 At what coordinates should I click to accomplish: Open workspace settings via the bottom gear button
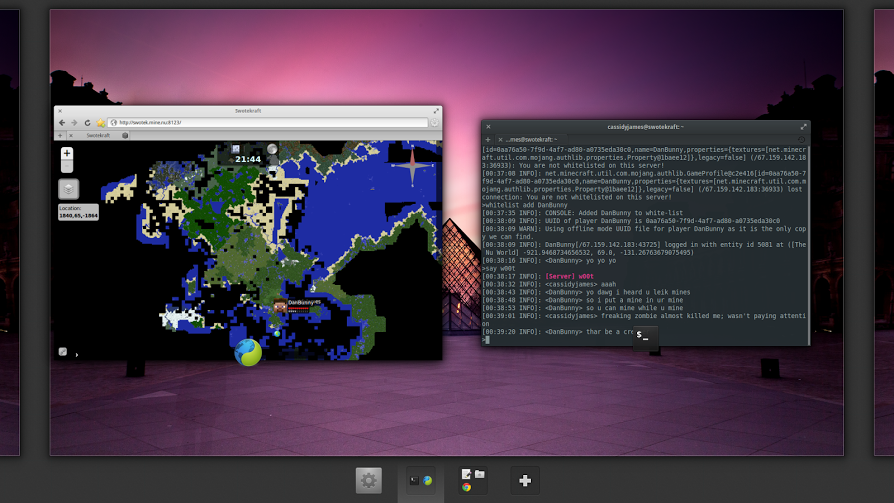368,481
